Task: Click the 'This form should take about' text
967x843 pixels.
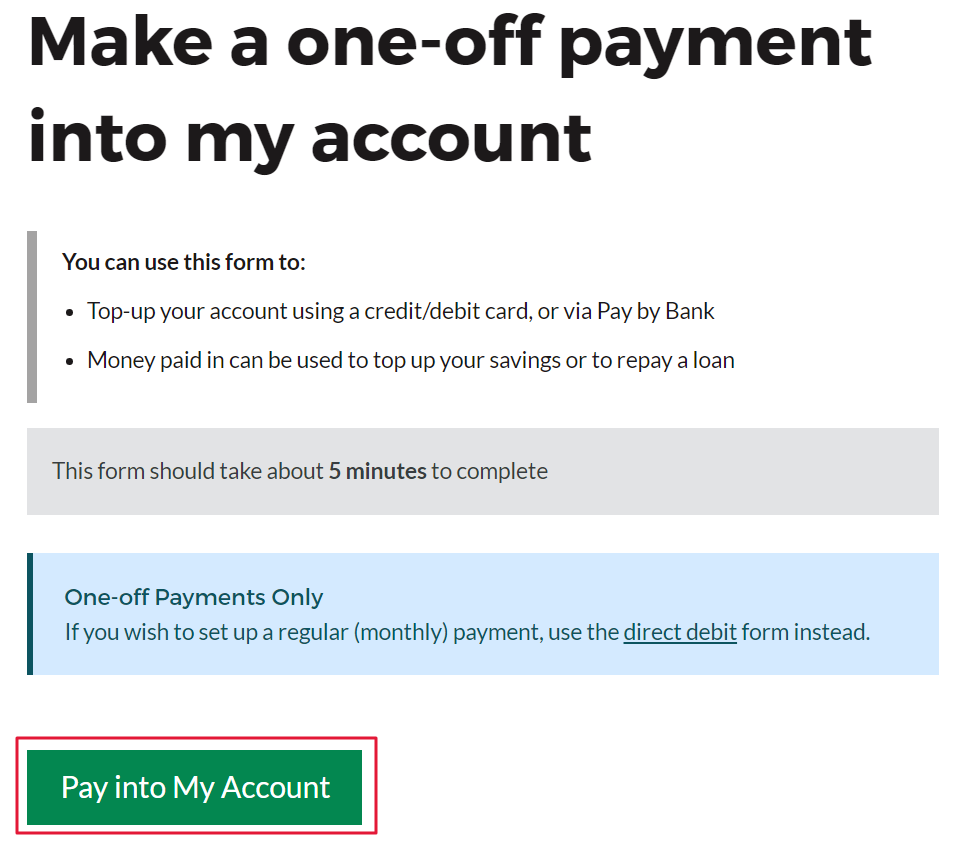Action: point(188,471)
